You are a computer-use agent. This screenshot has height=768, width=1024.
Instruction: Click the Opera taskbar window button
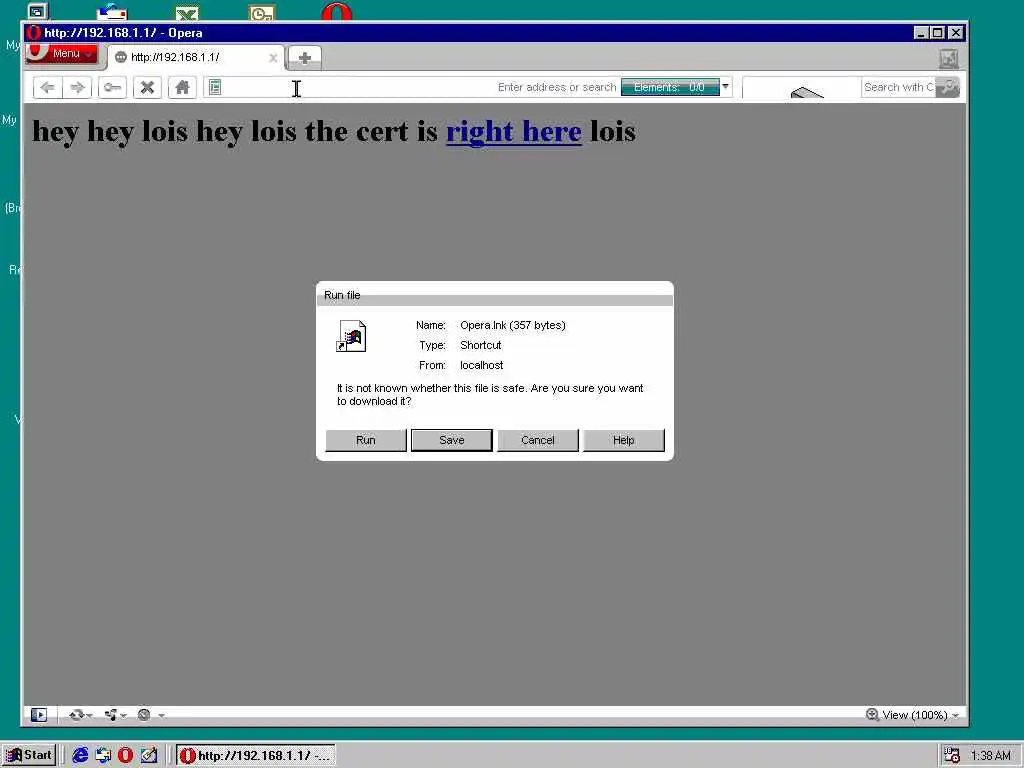[255, 756]
